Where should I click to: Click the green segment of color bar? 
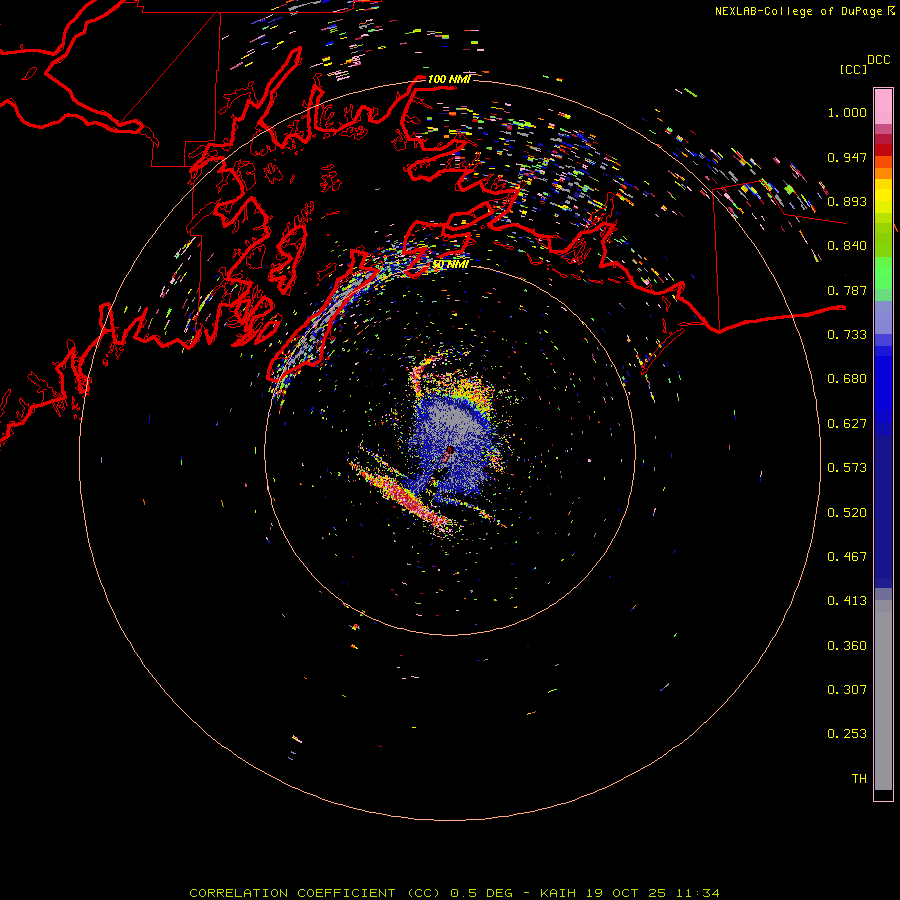(x=883, y=273)
